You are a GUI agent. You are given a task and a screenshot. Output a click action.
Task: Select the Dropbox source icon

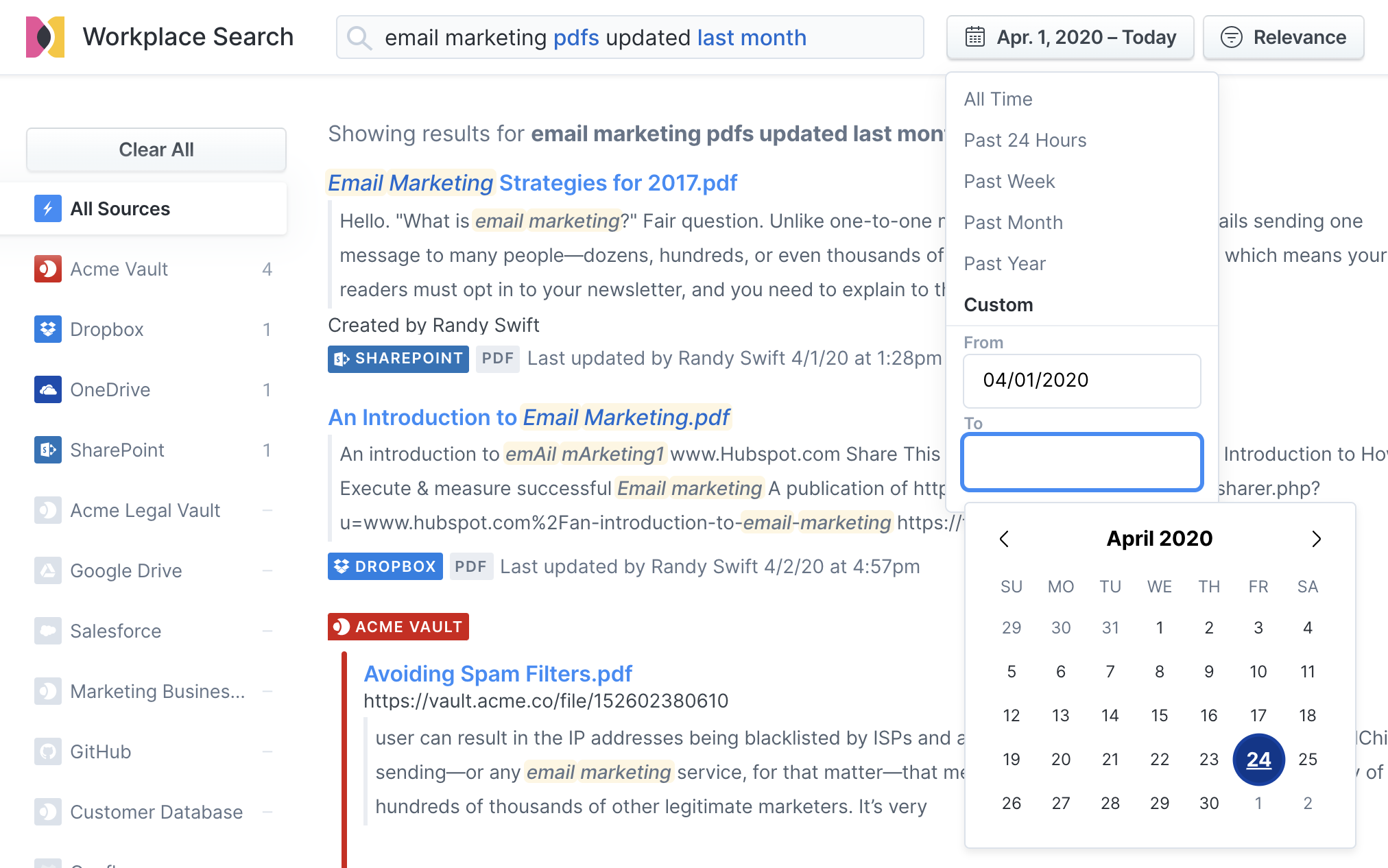coord(47,329)
